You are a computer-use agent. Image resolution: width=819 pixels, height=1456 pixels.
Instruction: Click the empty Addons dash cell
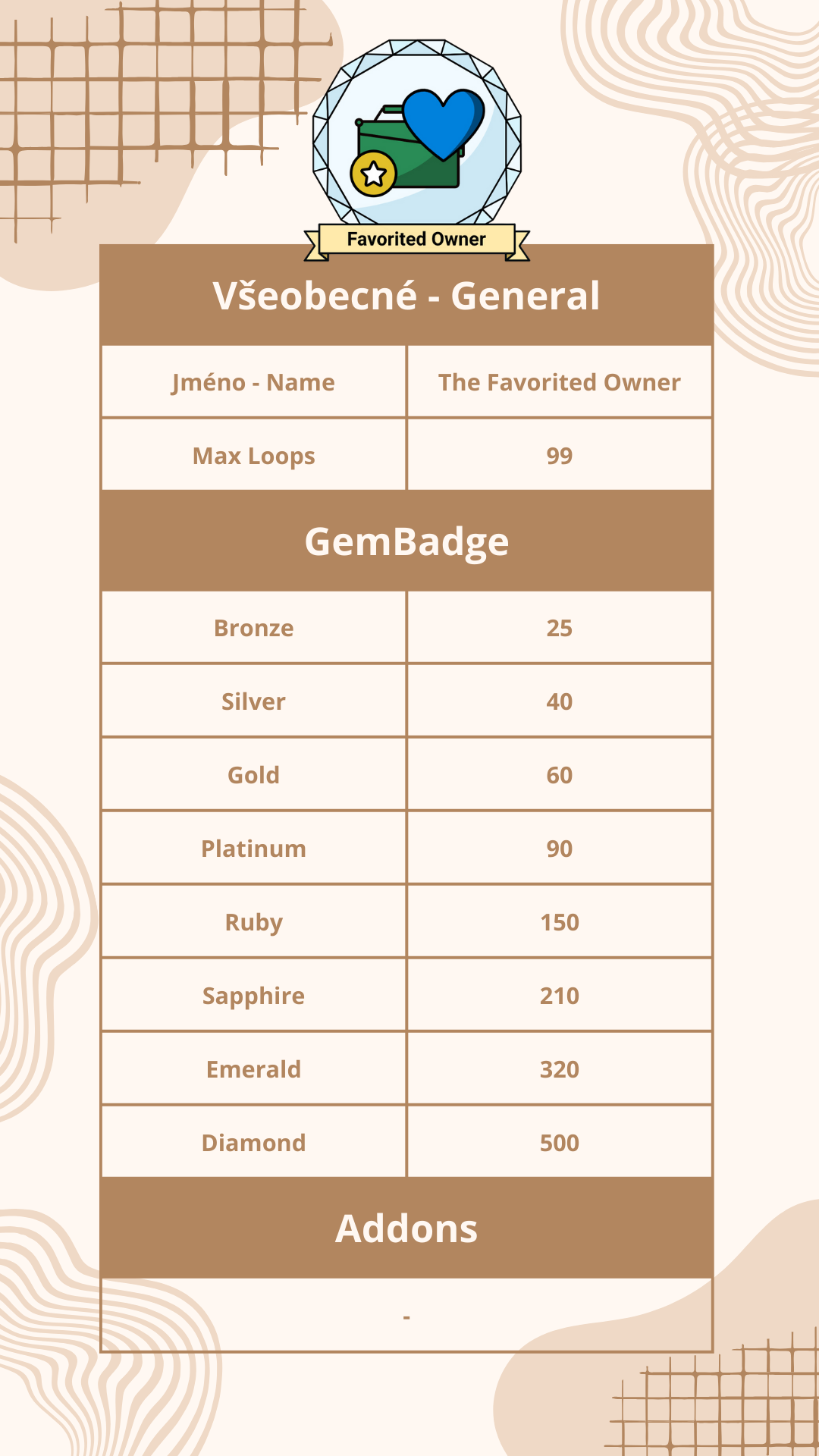[406, 1316]
